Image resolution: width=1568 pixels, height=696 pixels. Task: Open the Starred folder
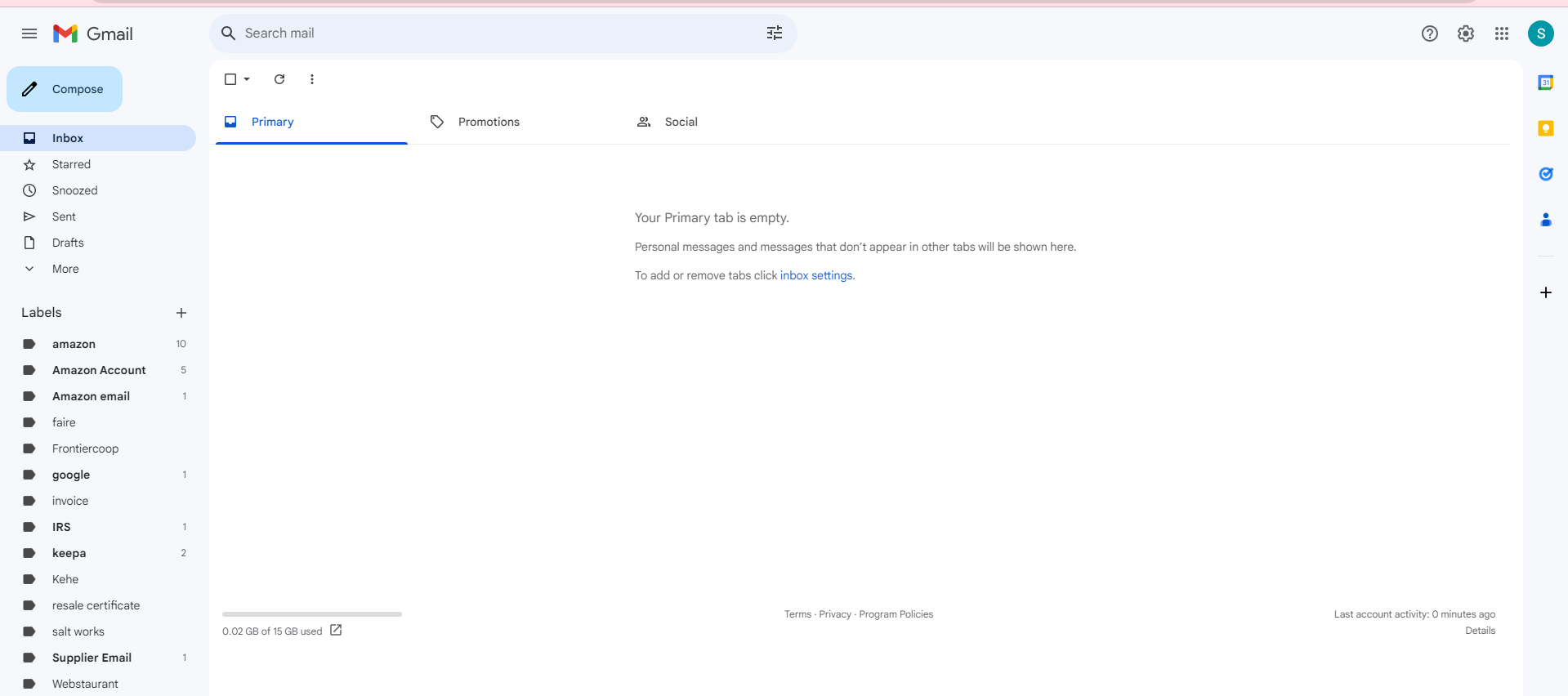[x=98, y=164]
